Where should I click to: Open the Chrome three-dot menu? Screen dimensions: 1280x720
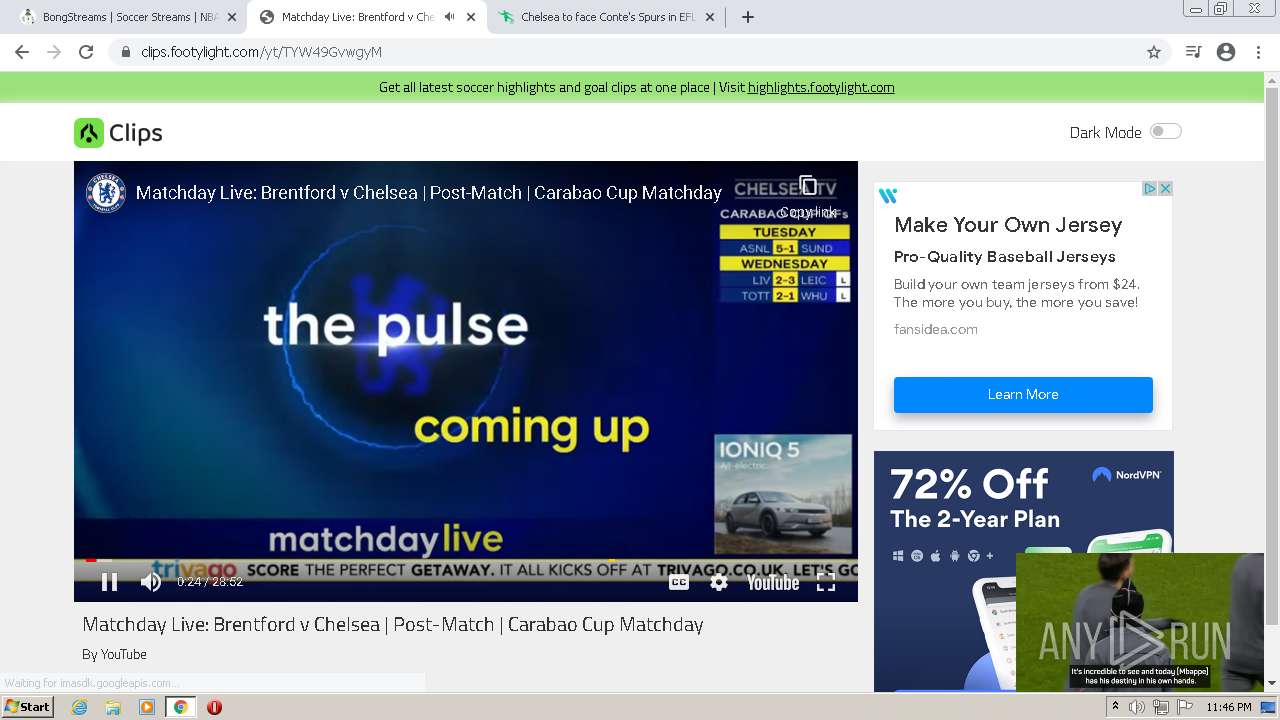(1258, 52)
